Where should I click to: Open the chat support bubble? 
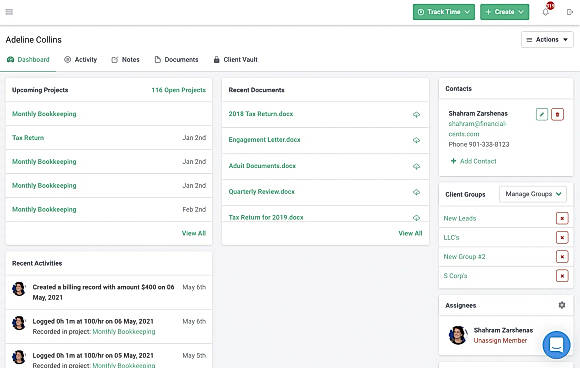pyautogui.click(x=556, y=345)
